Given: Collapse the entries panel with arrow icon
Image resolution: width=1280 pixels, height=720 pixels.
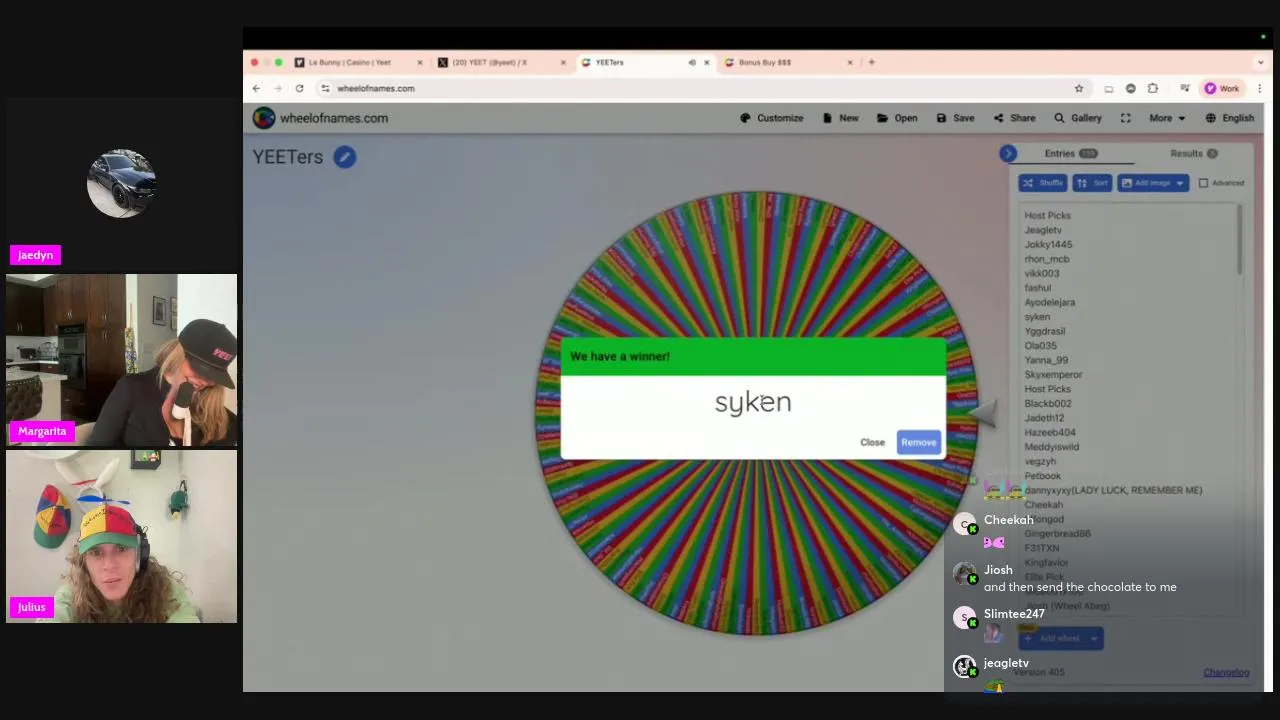Looking at the screenshot, I should click(x=1008, y=153).
